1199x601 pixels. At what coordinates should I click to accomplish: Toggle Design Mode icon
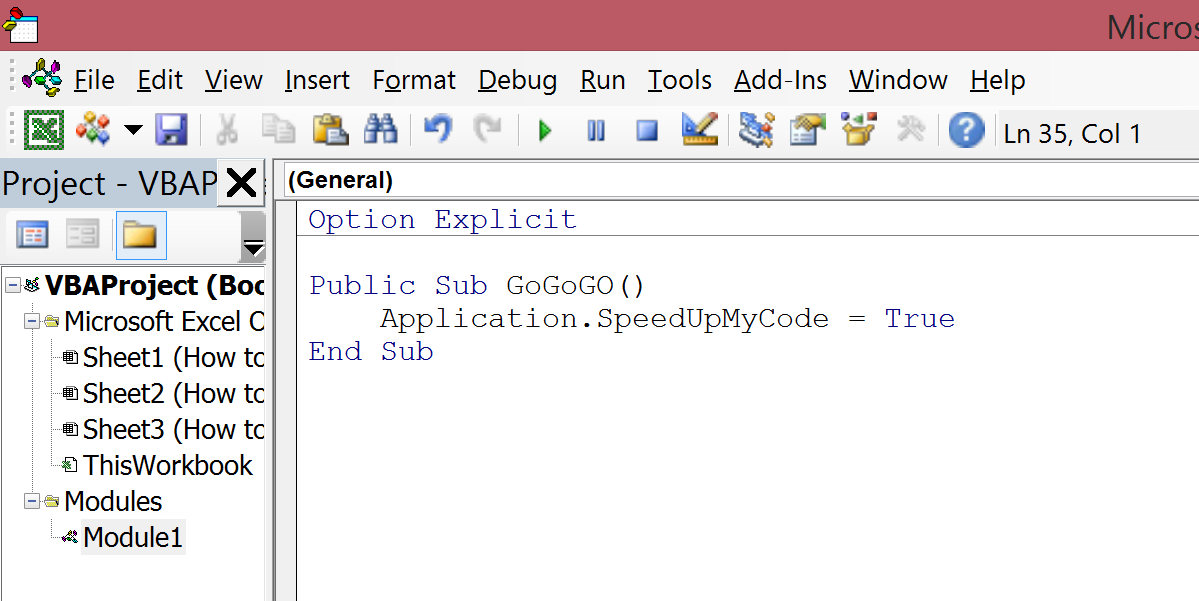699,130
